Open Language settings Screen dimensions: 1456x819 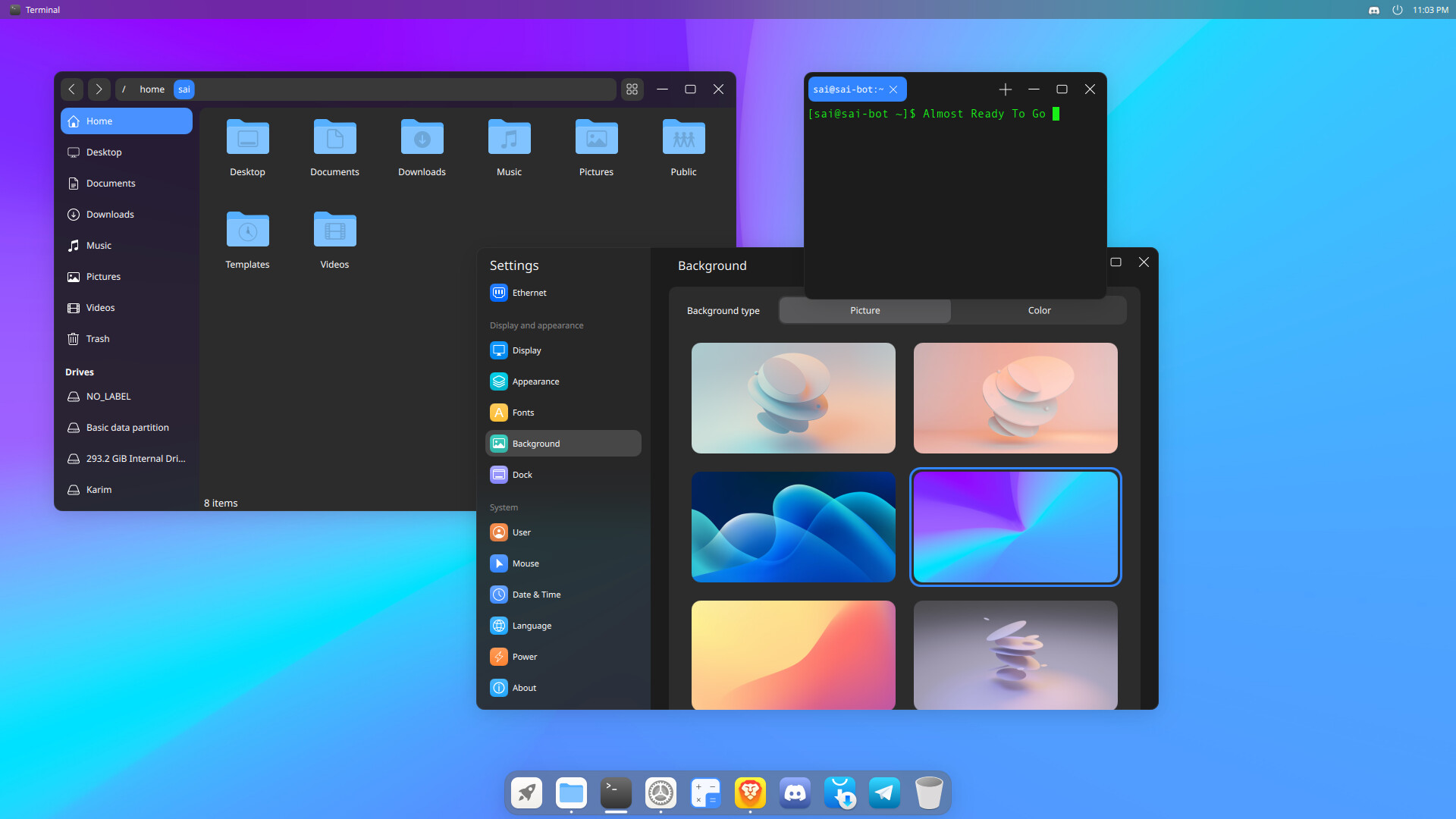tap(563, 626)
